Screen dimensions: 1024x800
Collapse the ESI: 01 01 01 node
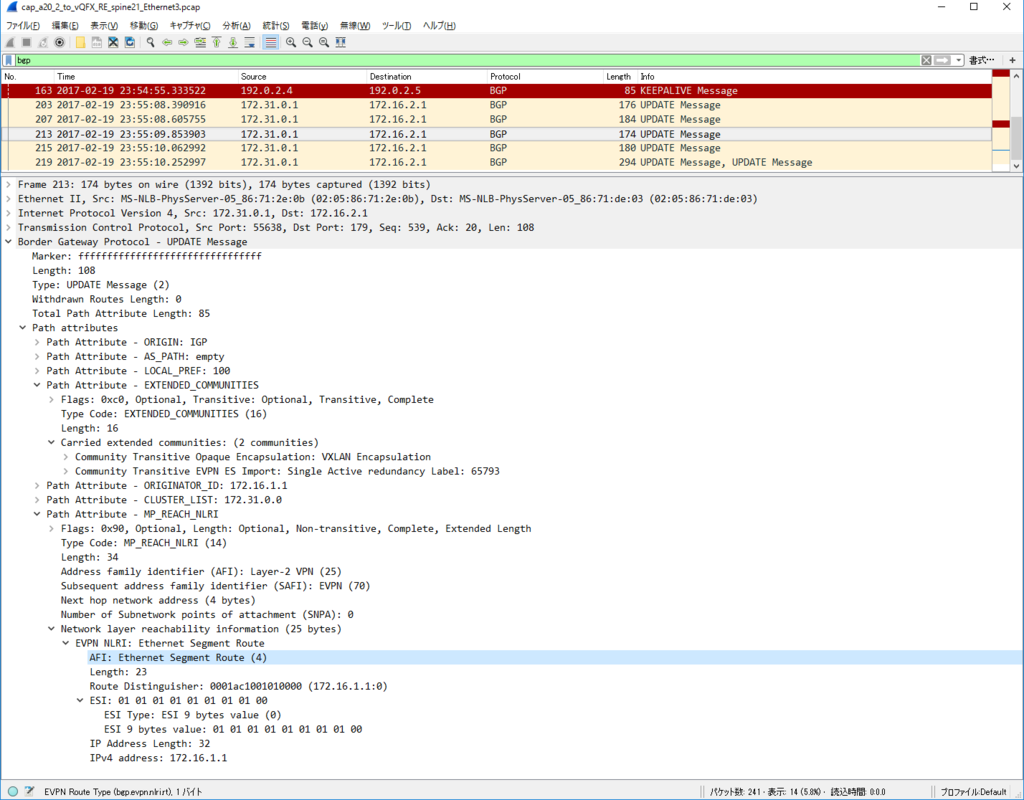click(x=80, y=701)
